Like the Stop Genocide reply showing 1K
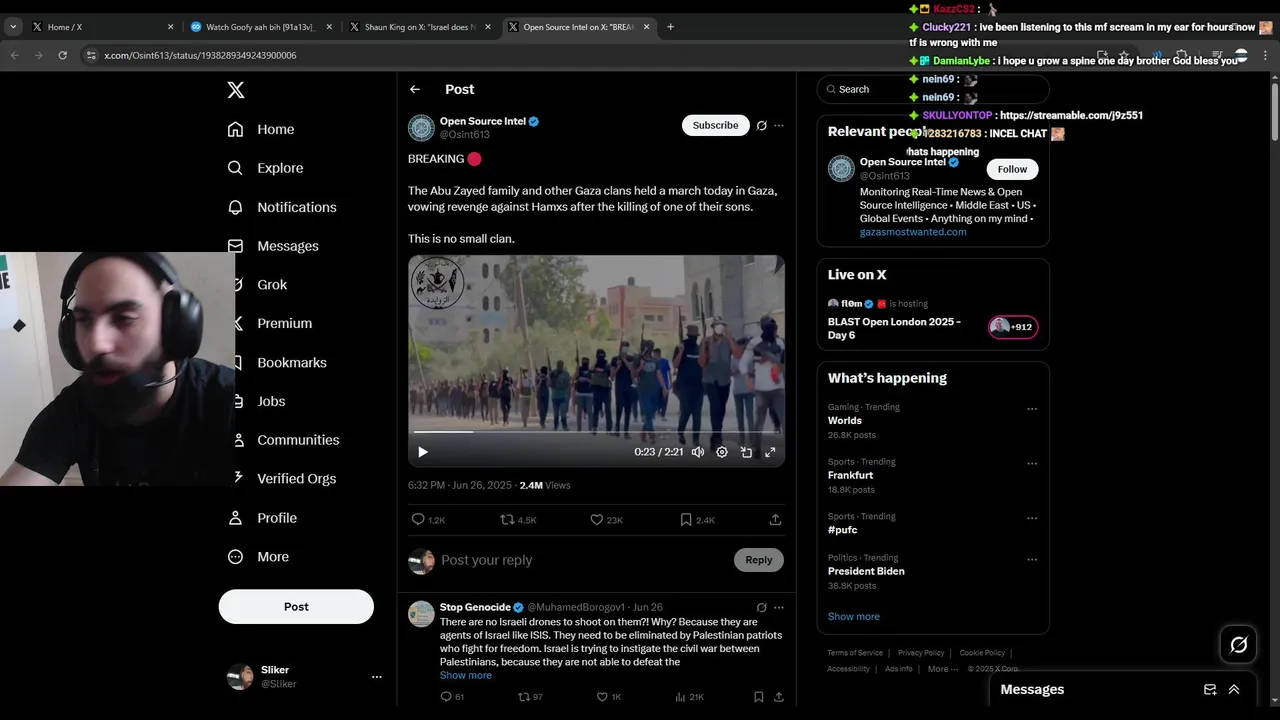1280x720 pixels. tap(602, 697)
